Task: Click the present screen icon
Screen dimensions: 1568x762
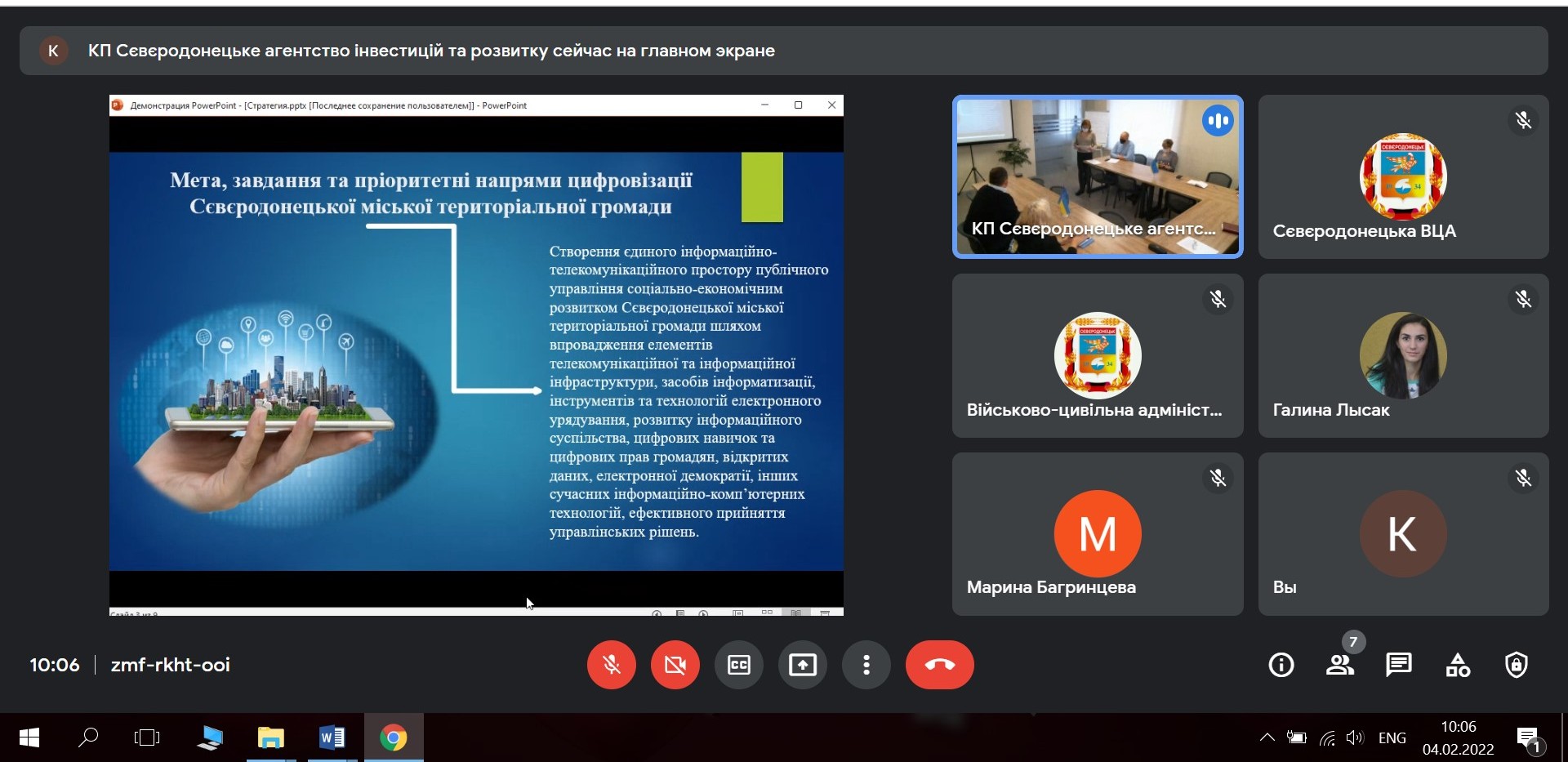Action: point(802,665)
